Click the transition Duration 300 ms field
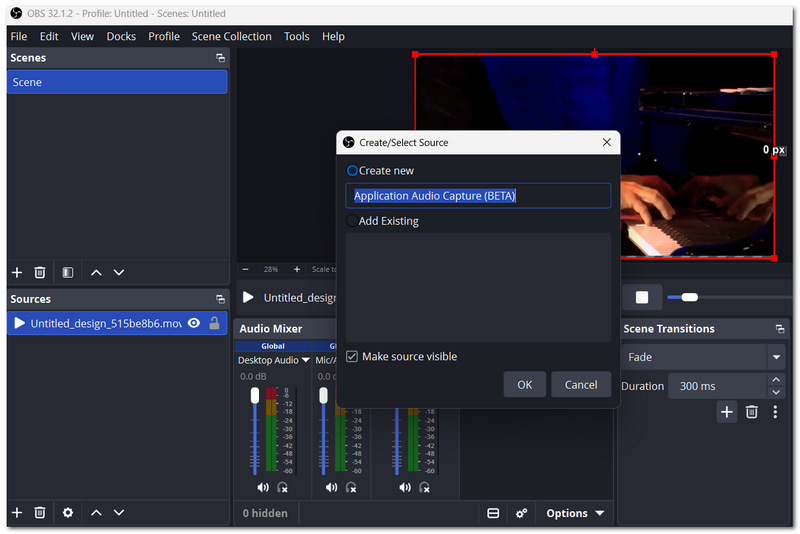This screenshot has width=800, height=534. 717,386
